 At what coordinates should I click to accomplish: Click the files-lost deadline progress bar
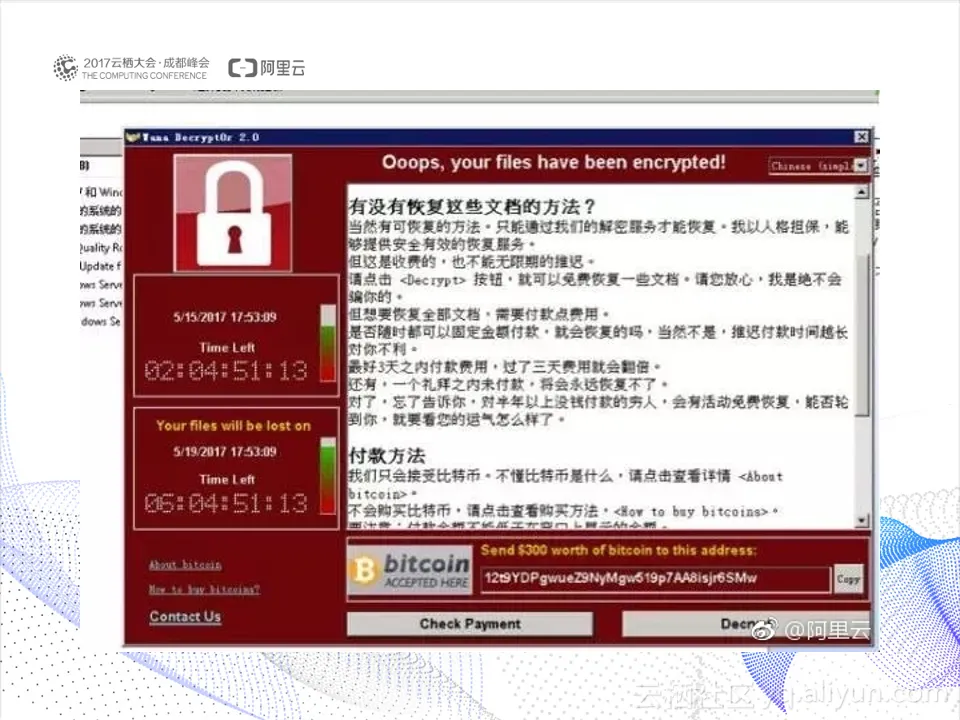point(328,476)
